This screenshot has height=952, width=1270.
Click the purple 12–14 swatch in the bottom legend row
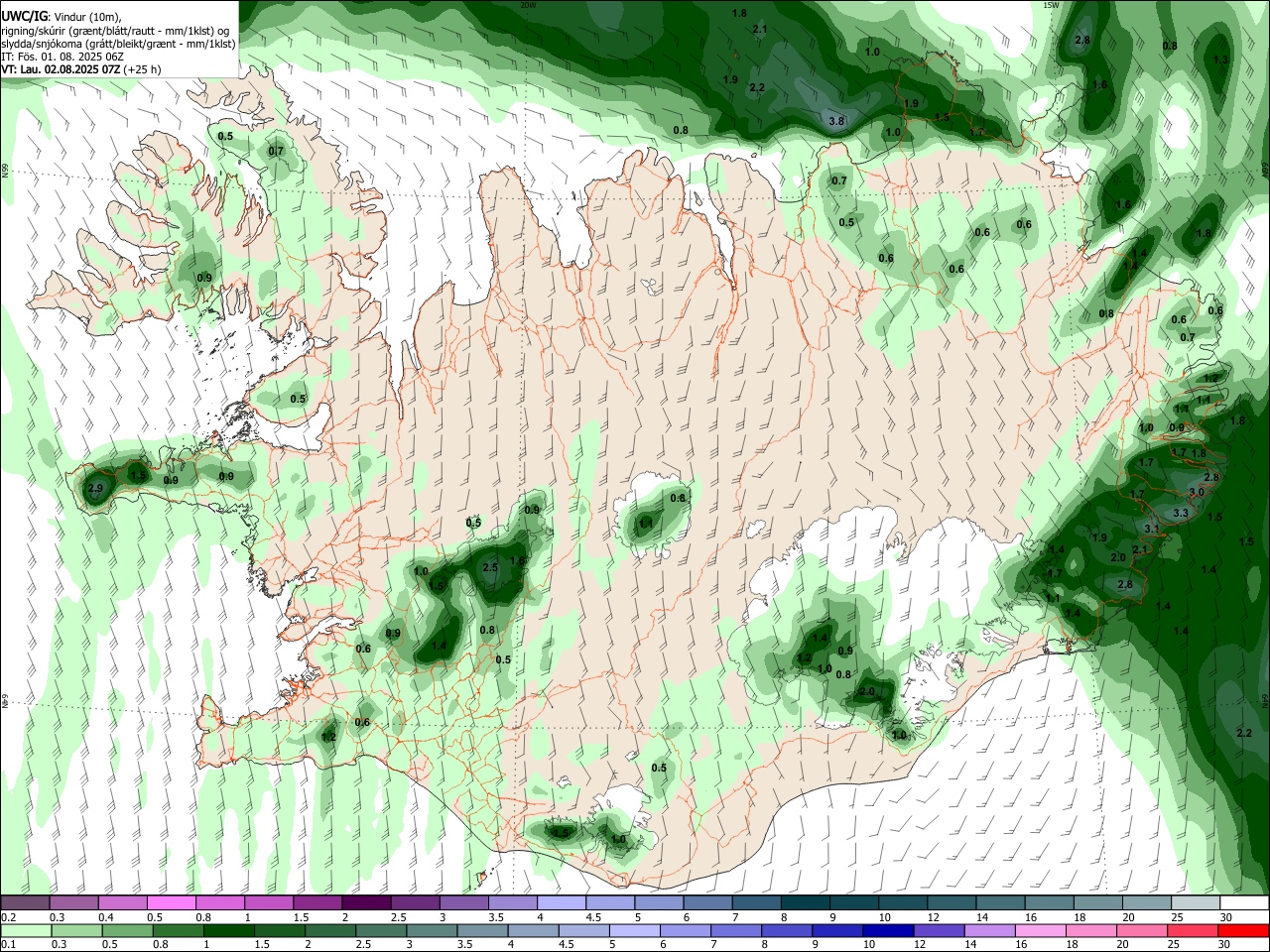tap(940, 930)
